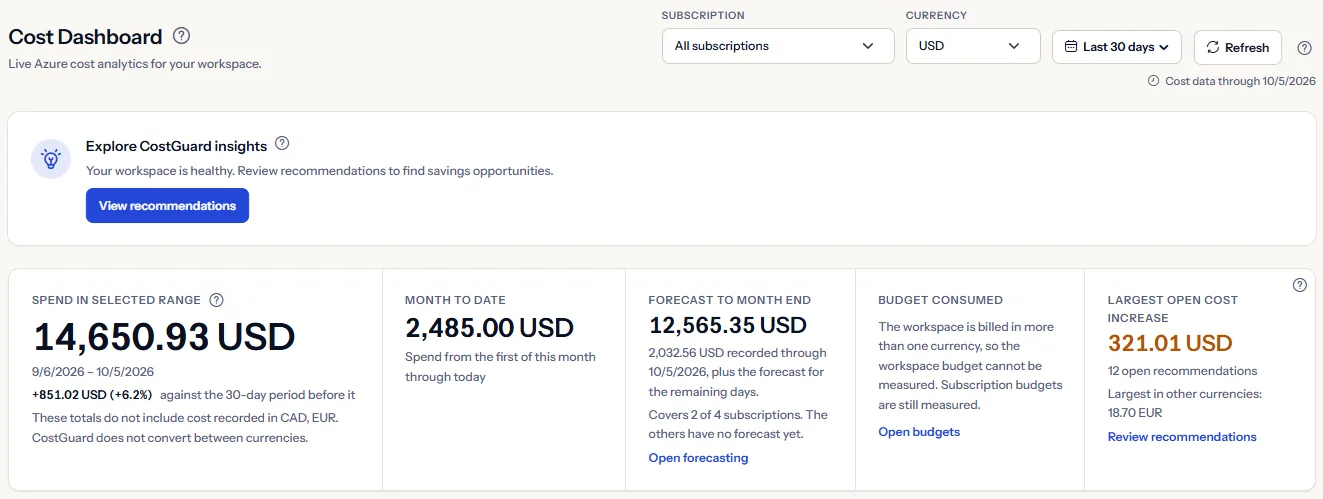Click the help icon next to Spend in Selected Range
Viewport: 1323px width, 499px height.
[x=216, y=299]
